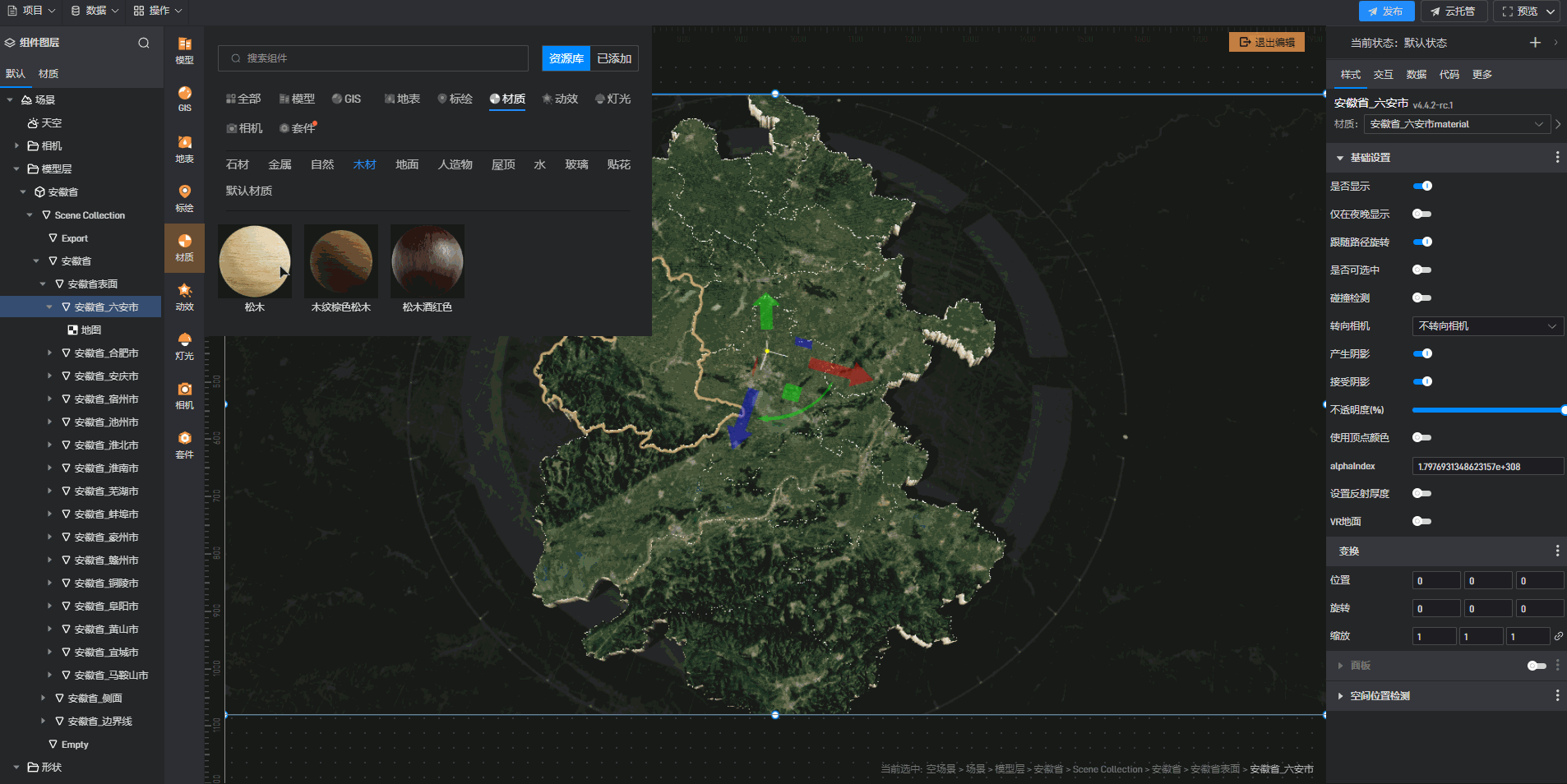Open the 预览 dropdown arrow
Viewport: 1567px width, 784px height.
[x=1550, y=12]
